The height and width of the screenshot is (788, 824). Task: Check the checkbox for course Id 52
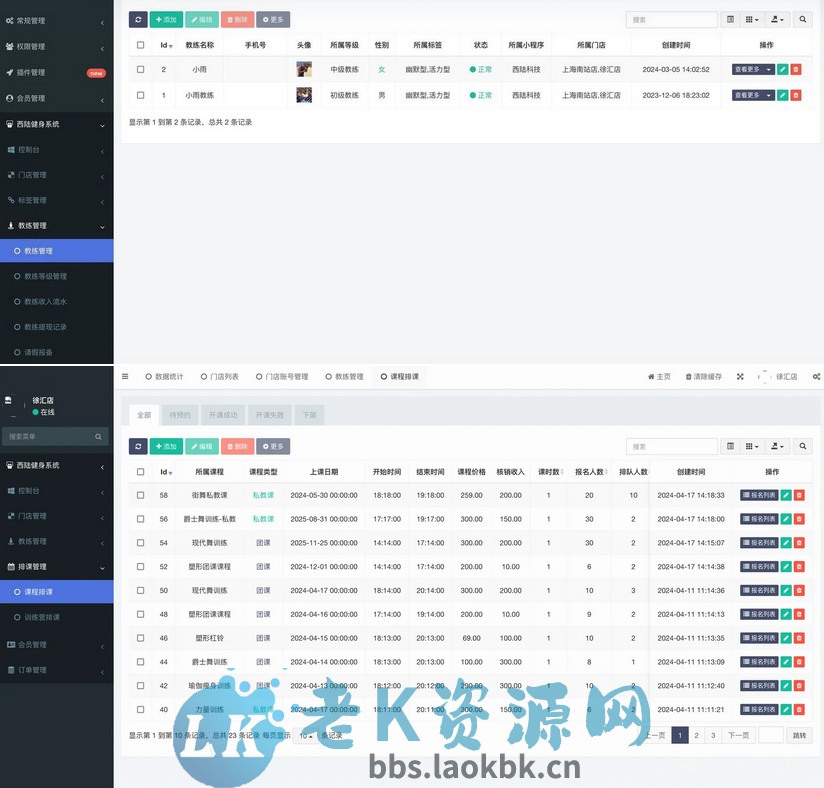[x=140, y=566]
